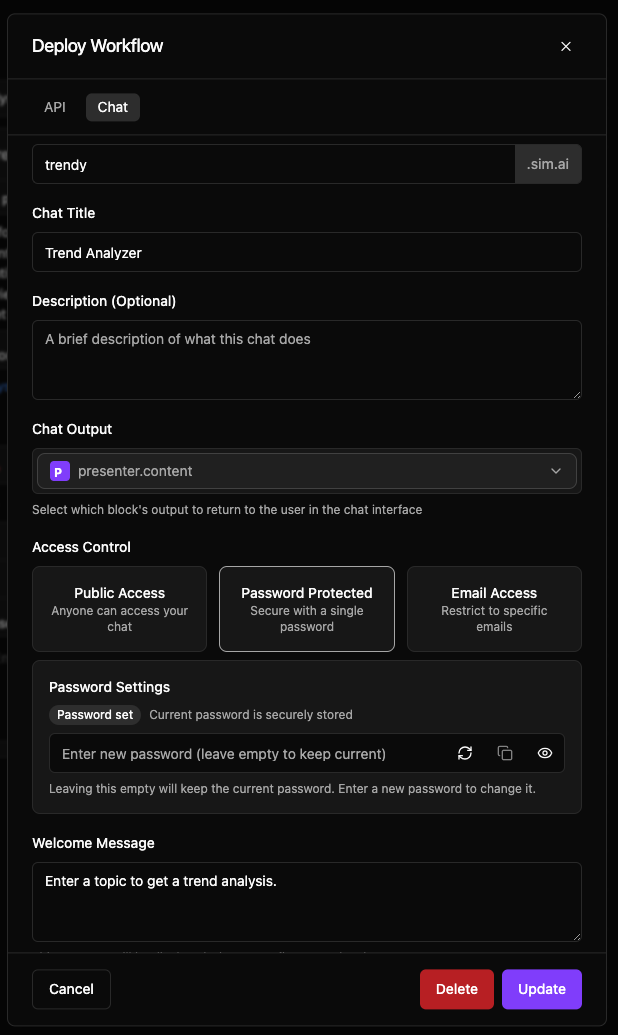The height and width of the screenshot is (1035, 618).
Task: Click the Chat Title field with Trend Analyzer
Action: point(306,252)
